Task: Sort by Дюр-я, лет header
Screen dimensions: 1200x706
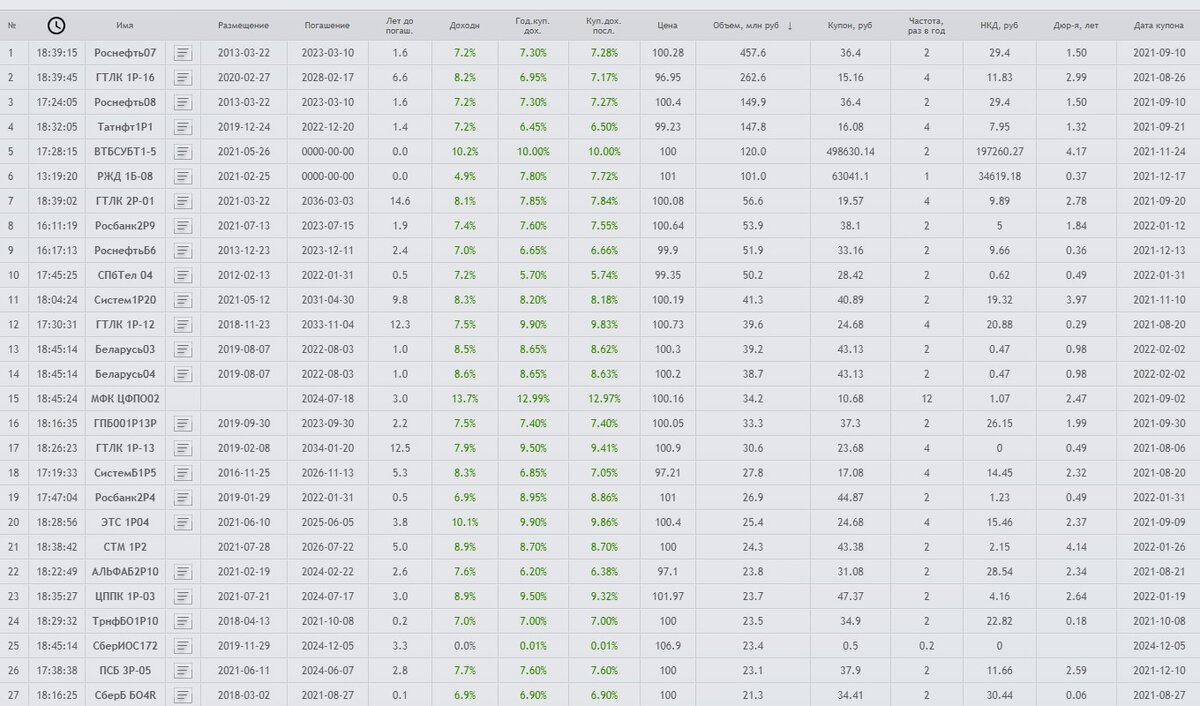Action: point(1076,25)
